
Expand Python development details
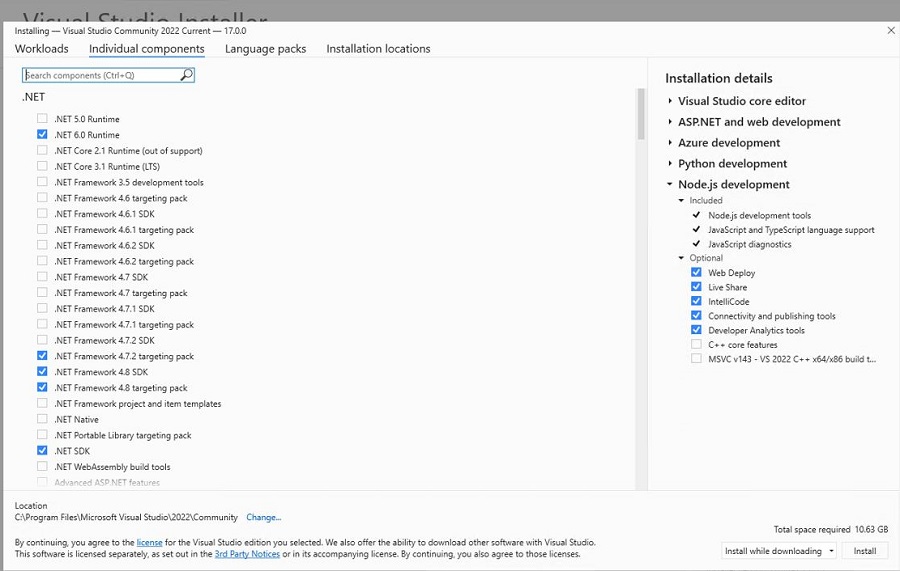[x=670, y=164]
